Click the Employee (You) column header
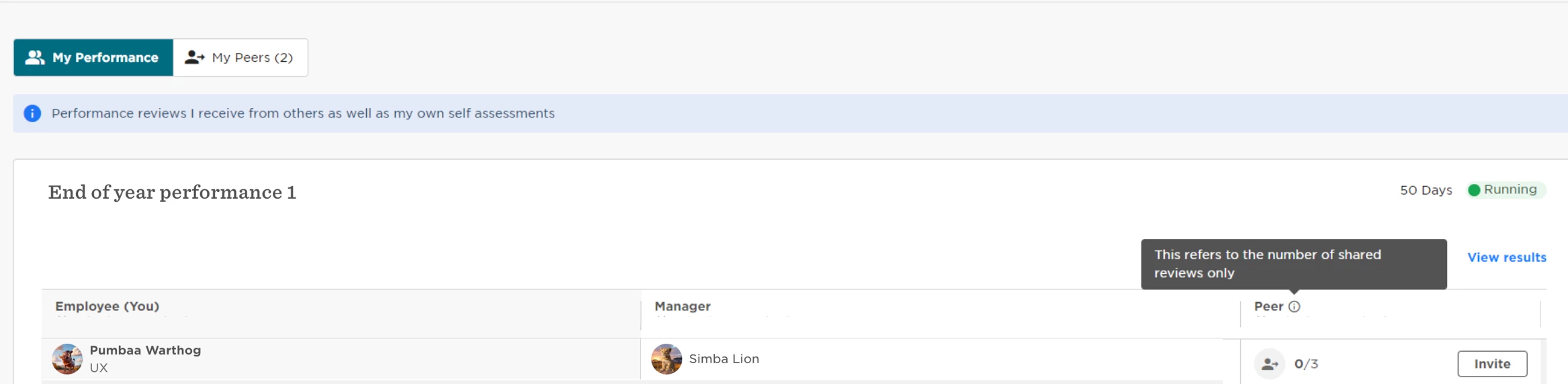 pos(107,306)
